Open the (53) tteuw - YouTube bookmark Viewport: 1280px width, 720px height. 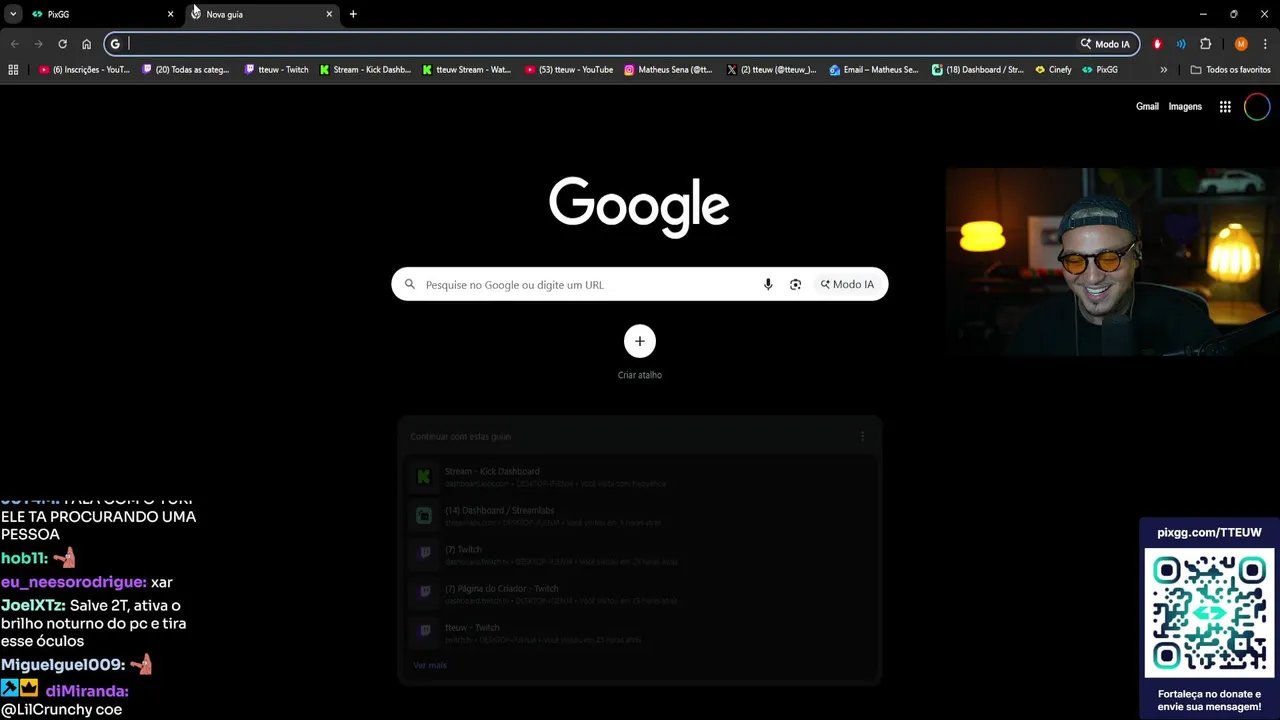(x=569, y=70)
